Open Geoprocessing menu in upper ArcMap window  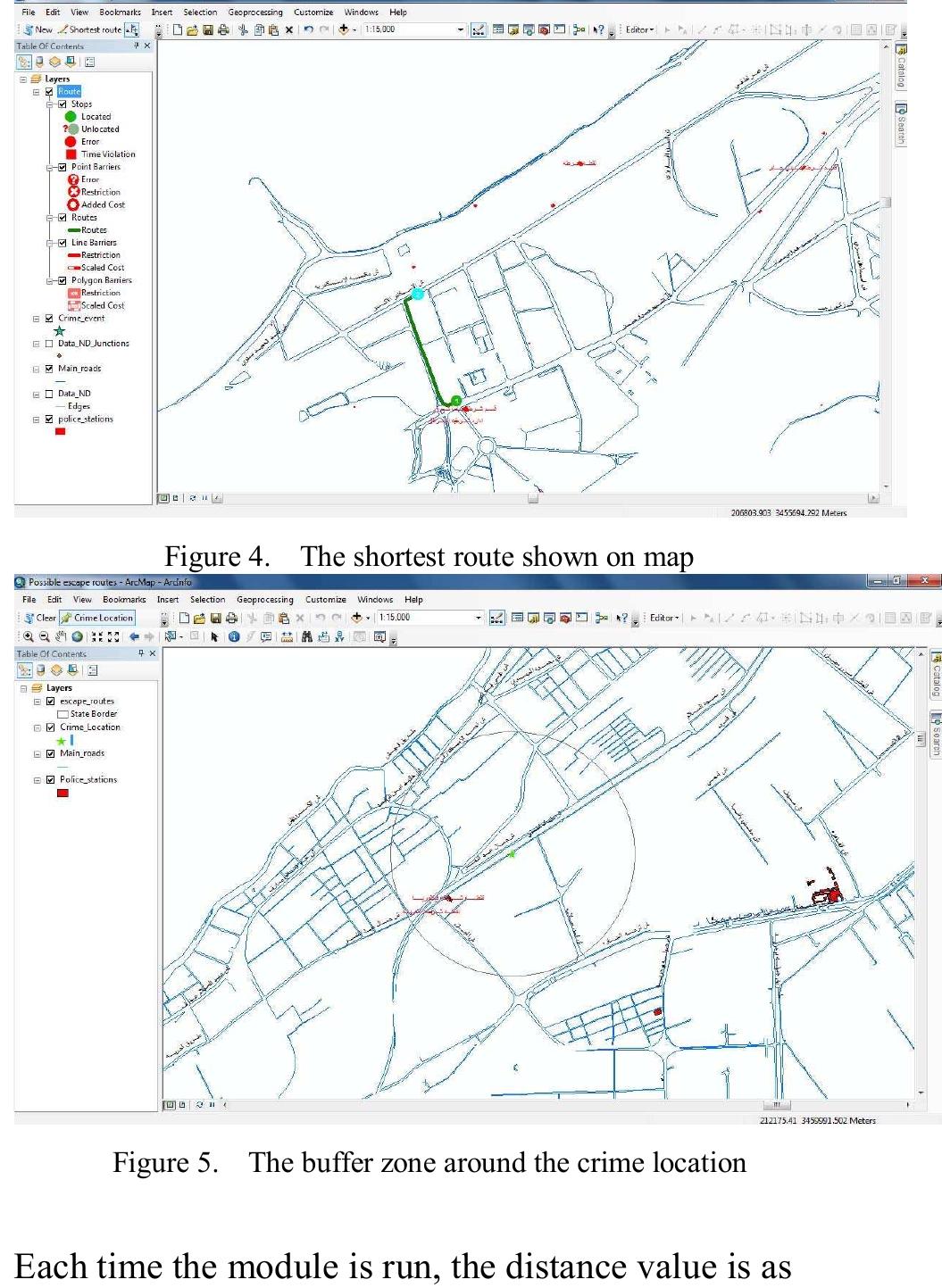[254, 12]
